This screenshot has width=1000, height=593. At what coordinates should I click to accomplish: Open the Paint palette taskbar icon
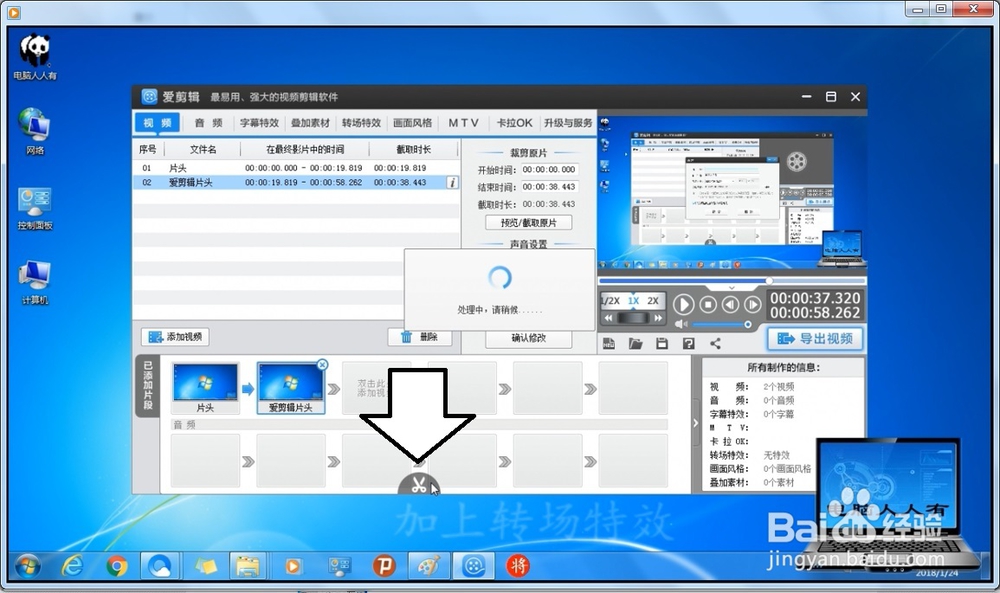(429, 566)
